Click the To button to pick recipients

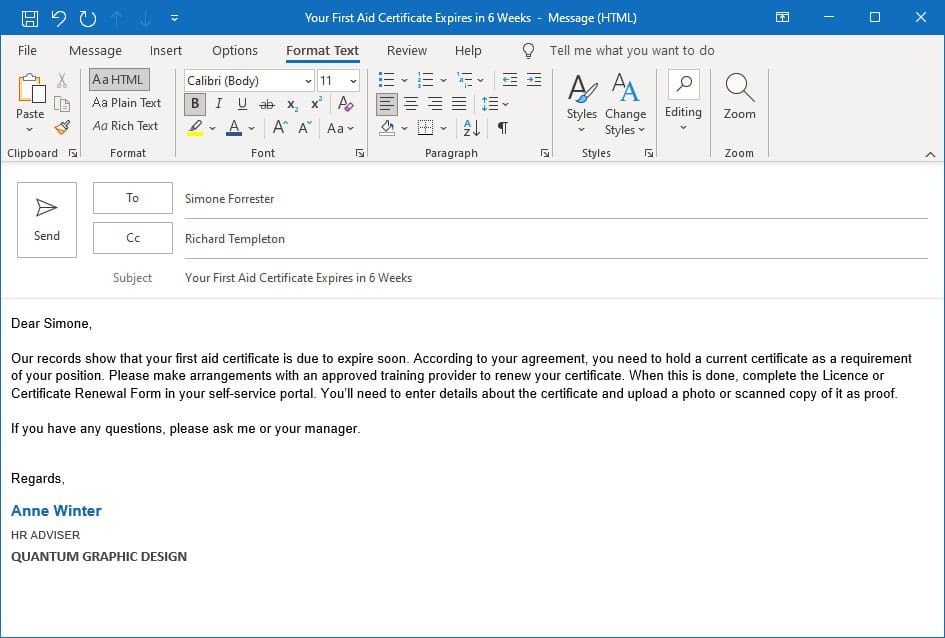tap(133, 198)
